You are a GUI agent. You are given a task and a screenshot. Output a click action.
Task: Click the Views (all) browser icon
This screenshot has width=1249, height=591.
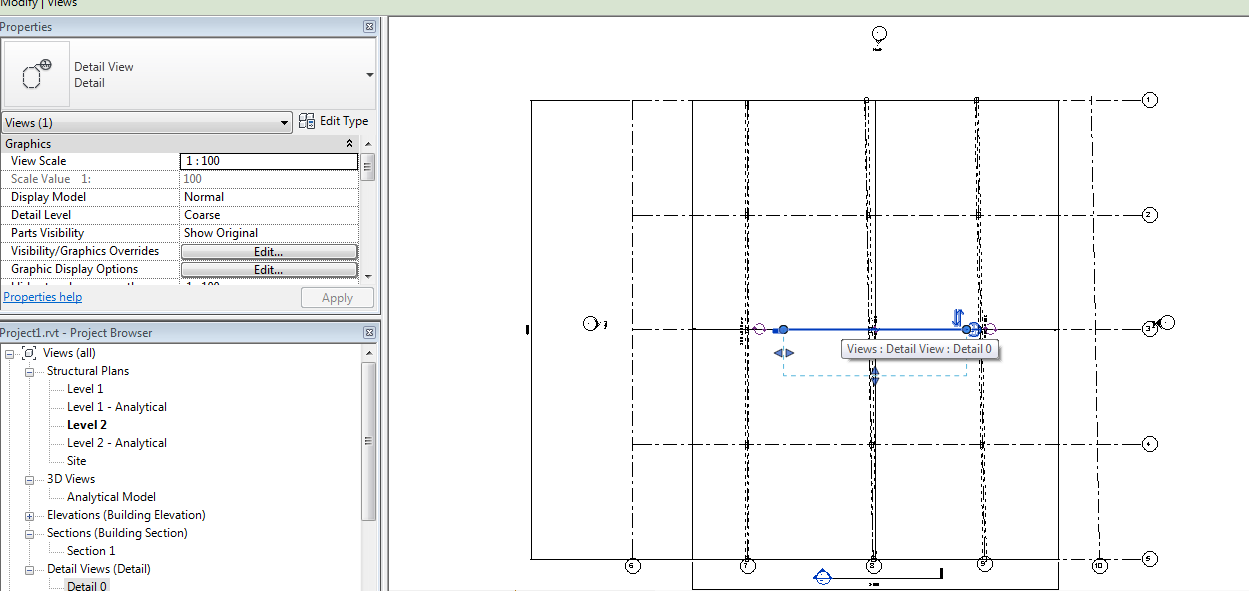pos(29,353)
